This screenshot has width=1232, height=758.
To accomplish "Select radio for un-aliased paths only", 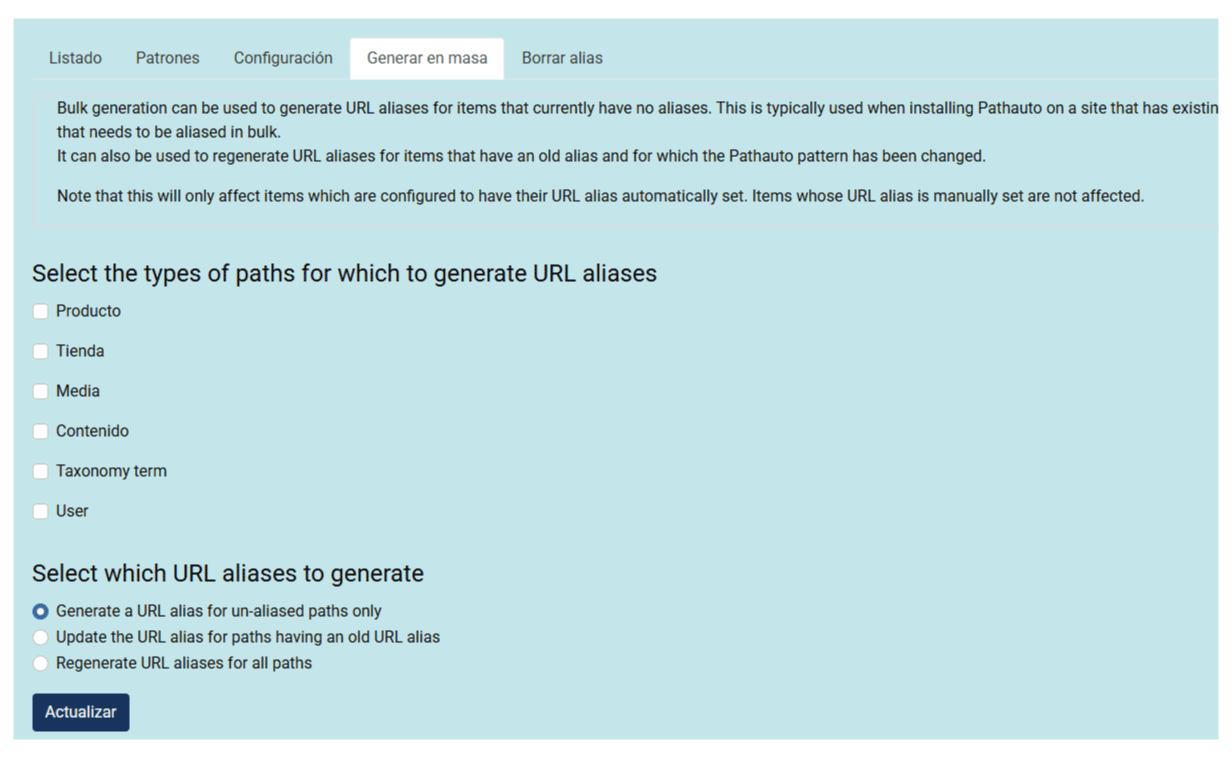I will click(40, 611).
